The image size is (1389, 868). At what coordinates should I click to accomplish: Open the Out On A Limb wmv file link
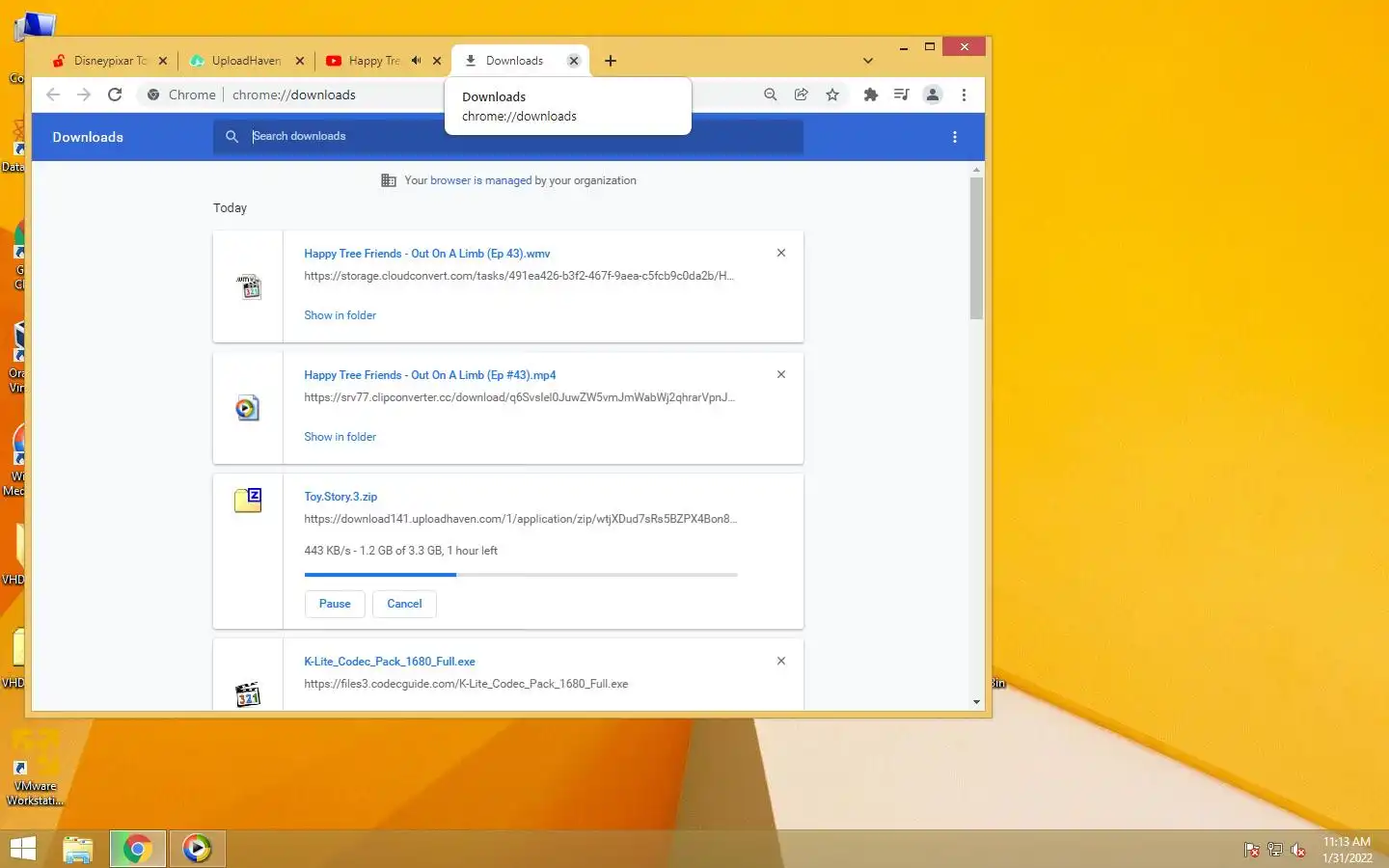427,254
